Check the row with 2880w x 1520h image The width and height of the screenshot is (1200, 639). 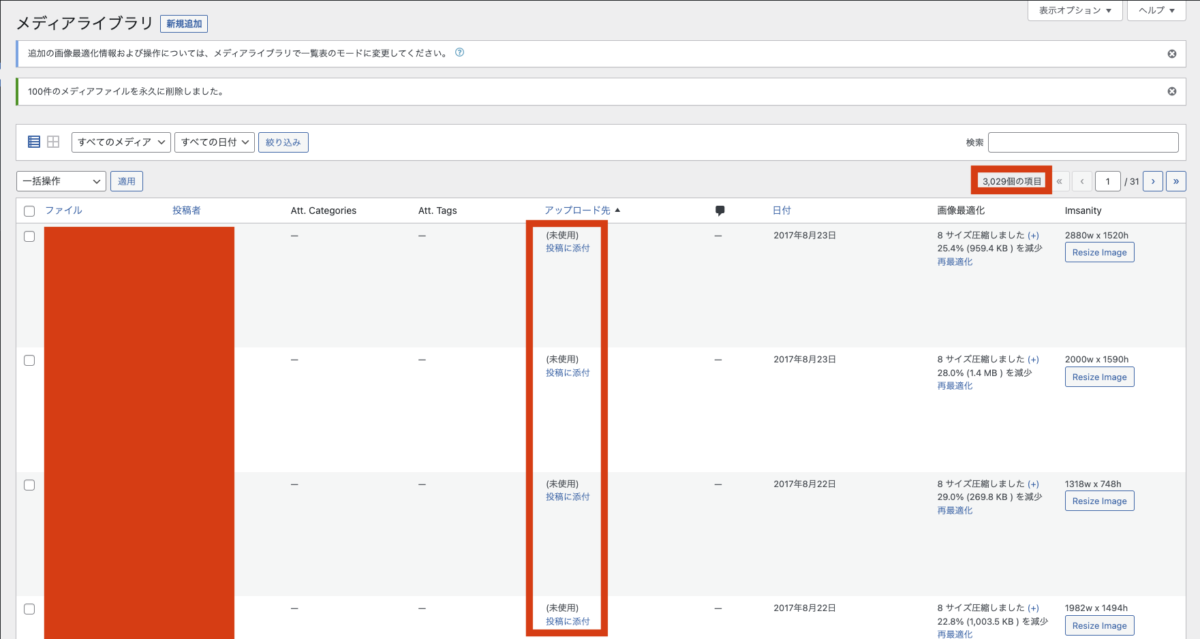(29, 236)
